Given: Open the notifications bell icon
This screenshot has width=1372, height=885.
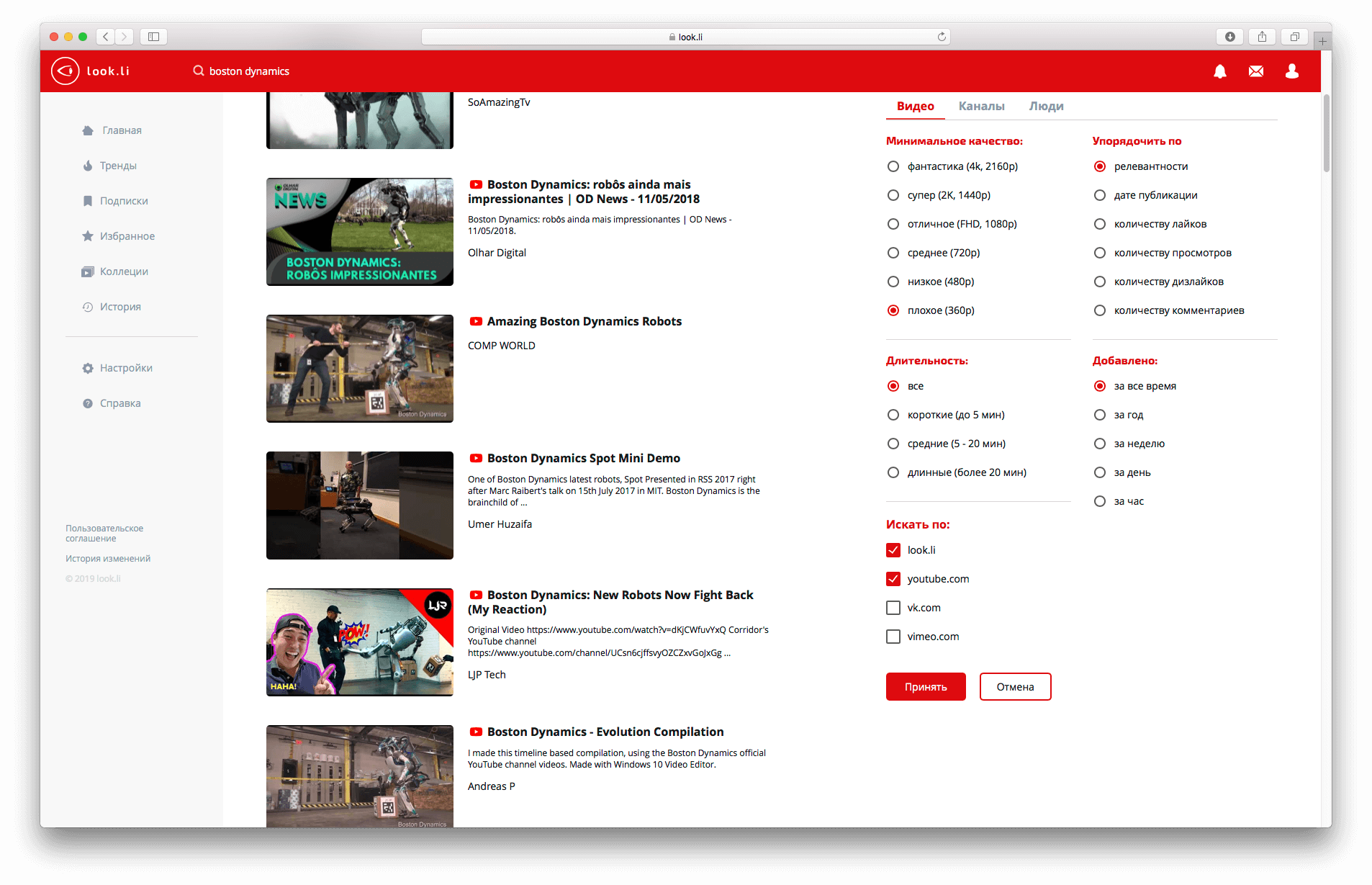Looking at the screenshot, I should click(x=1219, y=71).
